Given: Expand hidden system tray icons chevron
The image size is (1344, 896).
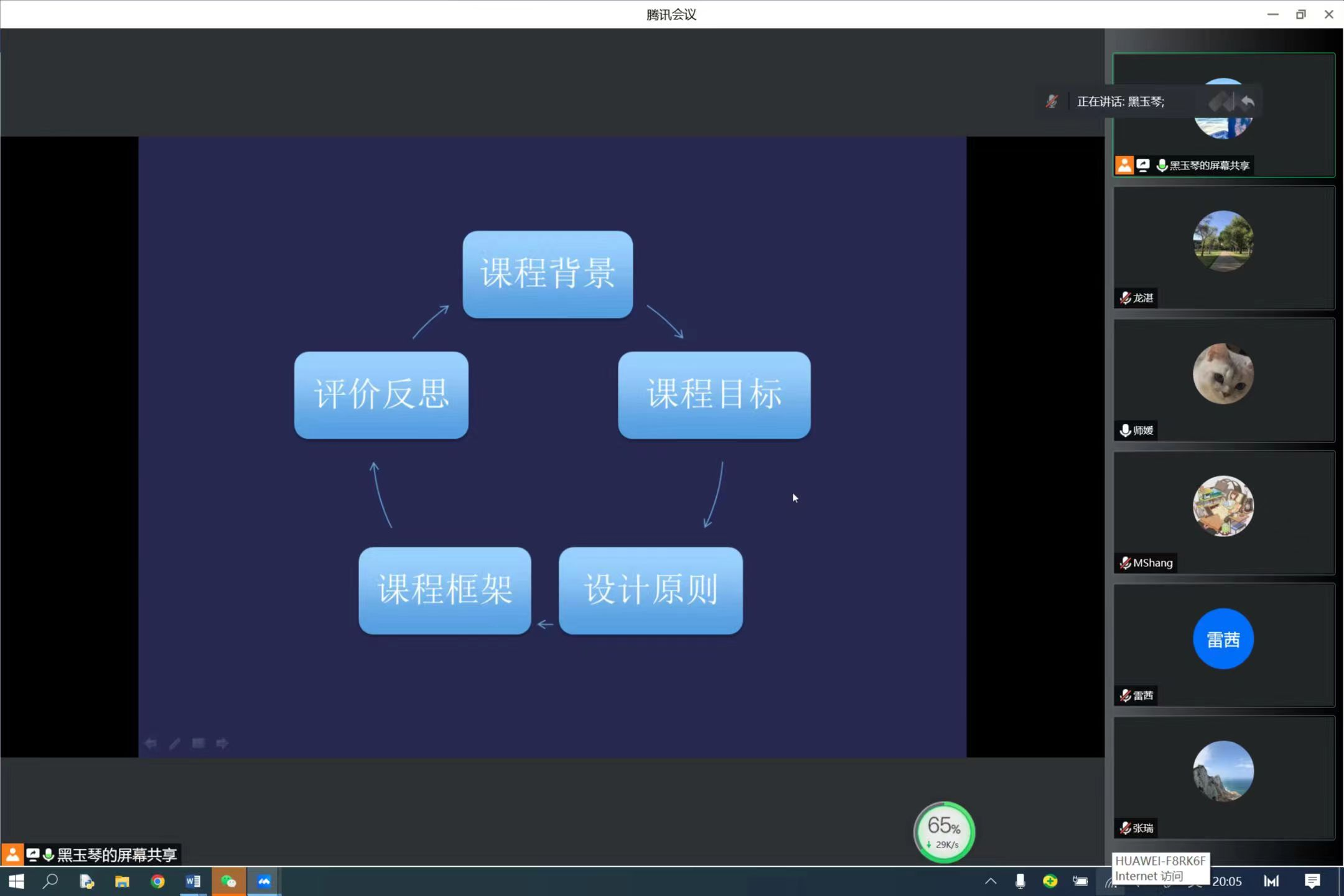Looking at the screenshot, I should pos(991,881).
